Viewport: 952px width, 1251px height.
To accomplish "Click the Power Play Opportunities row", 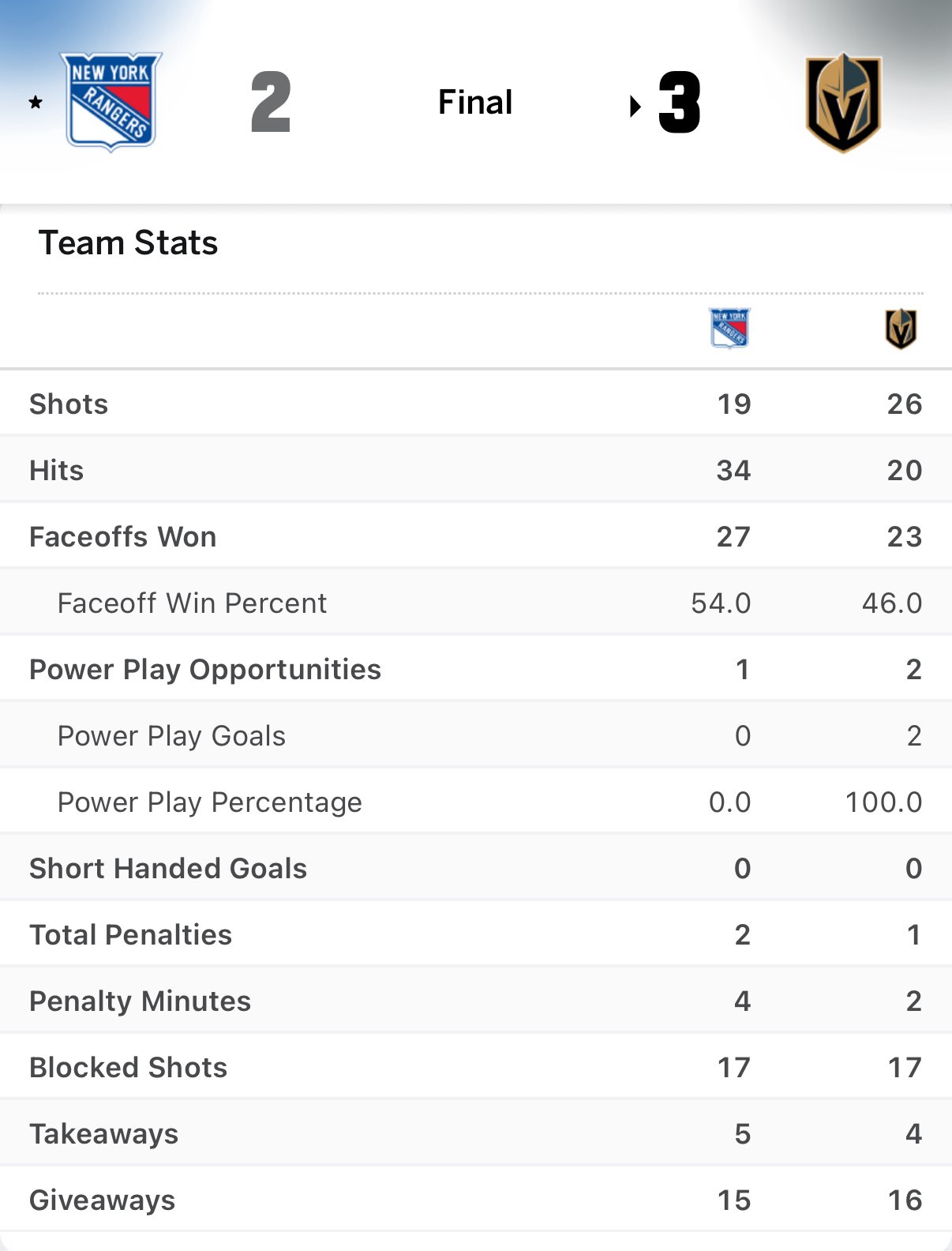I will pyautogui.click(x=205, y=669).
